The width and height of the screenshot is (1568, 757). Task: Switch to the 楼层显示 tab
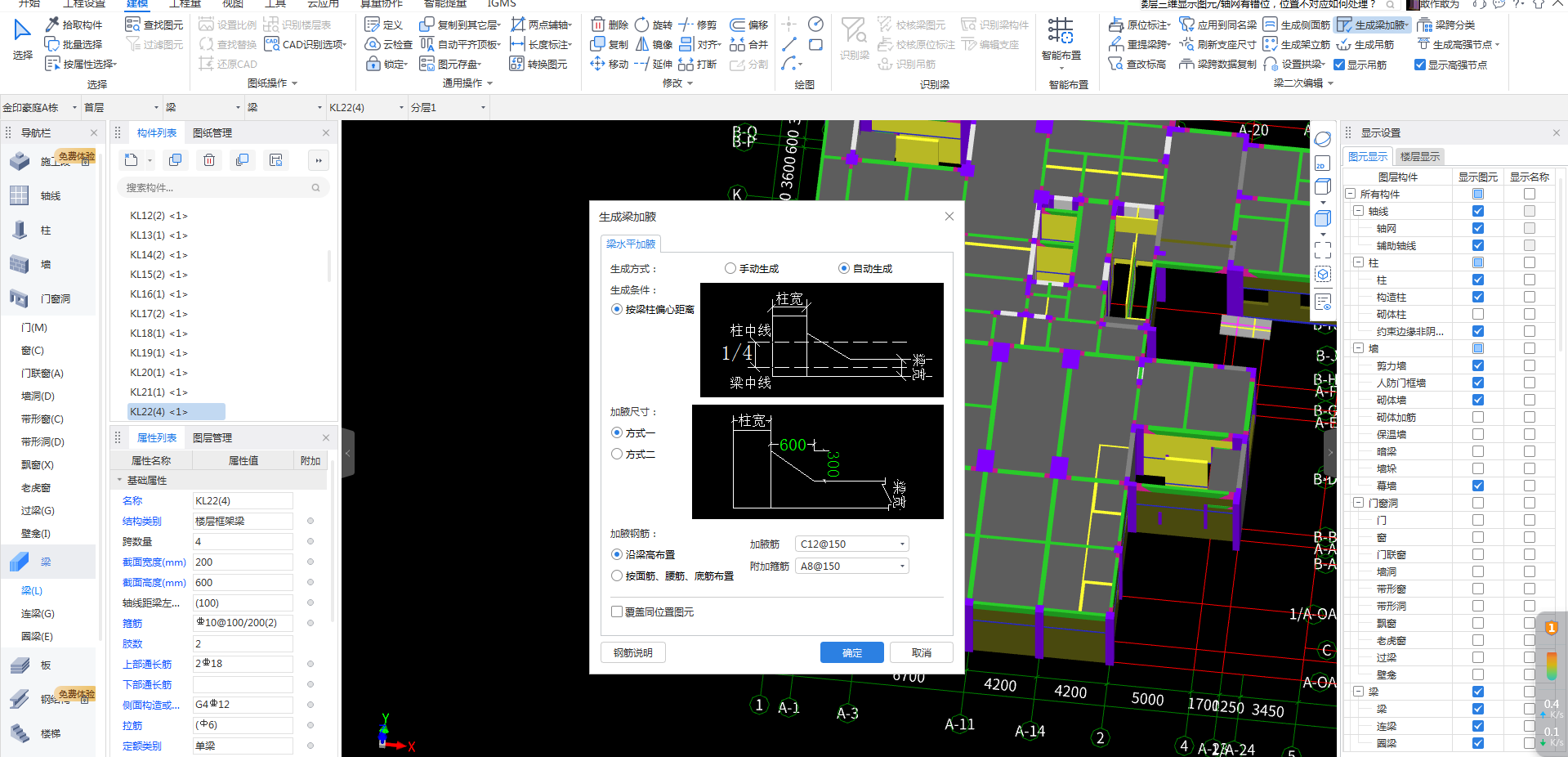(x=1420, y=156)
